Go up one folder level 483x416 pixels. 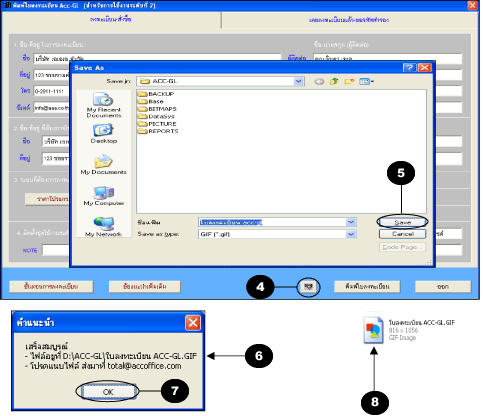pyautogui.click(x=334, y=81)
